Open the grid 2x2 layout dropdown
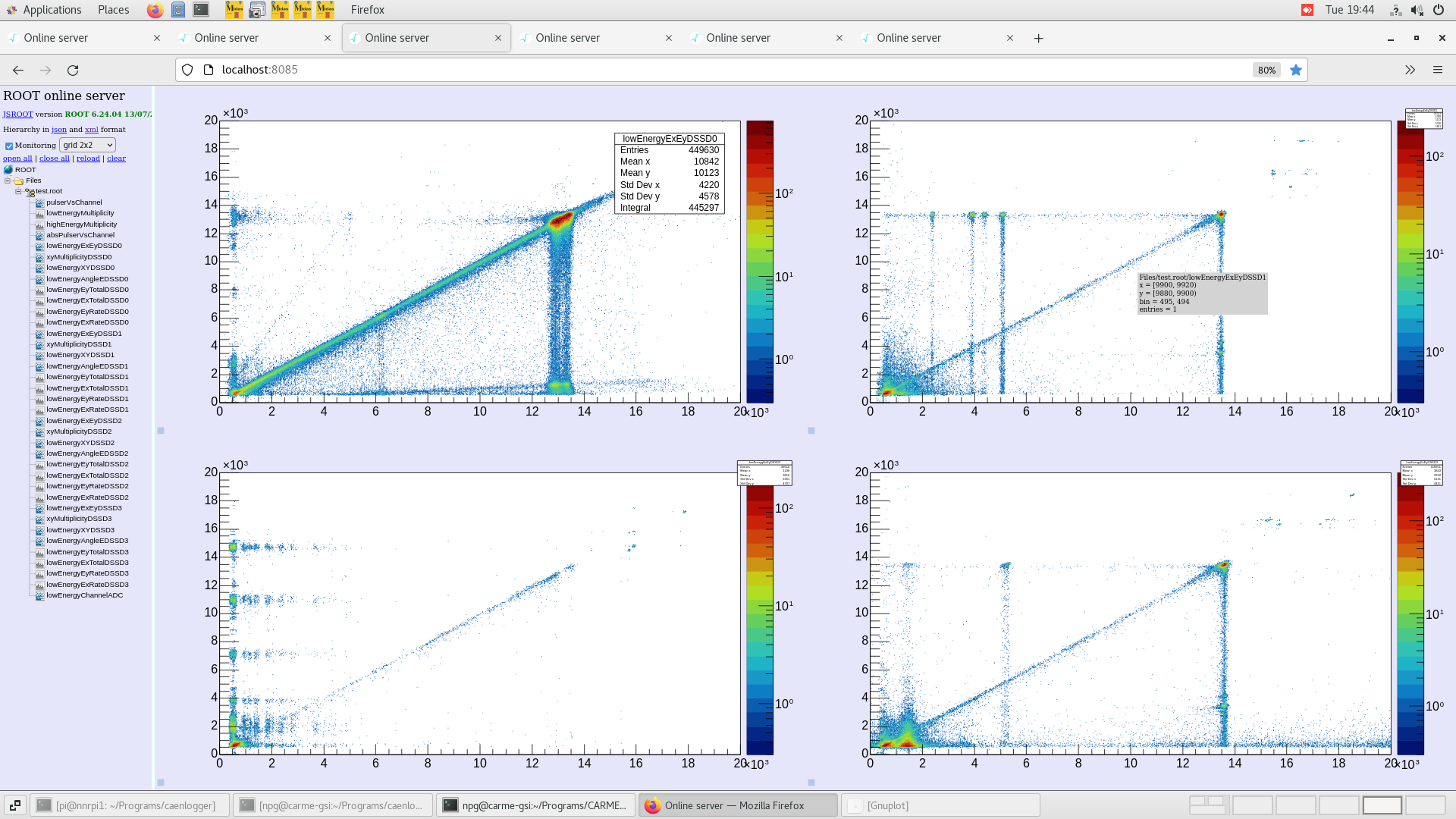 (88, 145)
